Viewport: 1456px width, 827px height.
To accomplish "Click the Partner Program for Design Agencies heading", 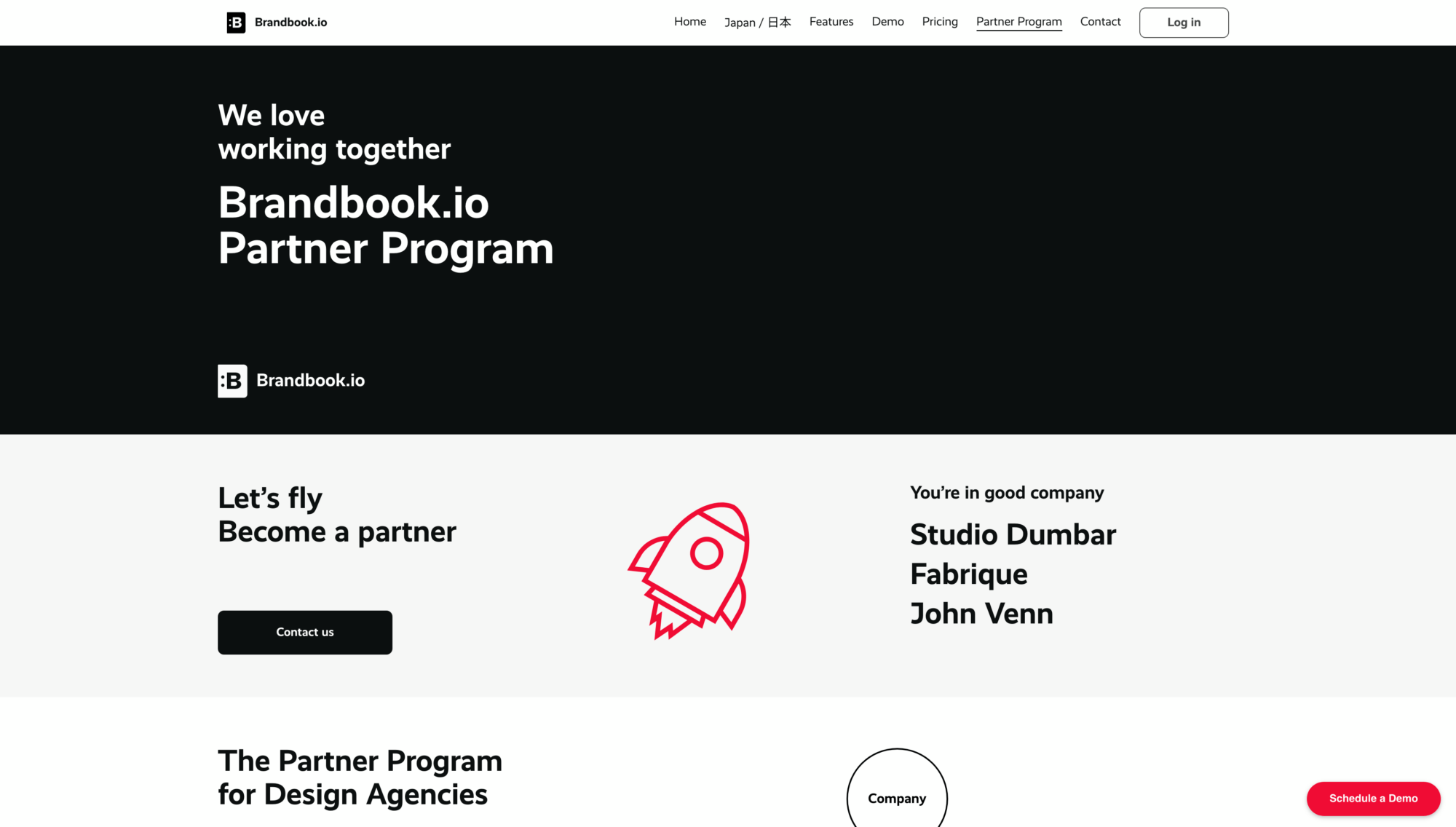I will tap(360, 777).
